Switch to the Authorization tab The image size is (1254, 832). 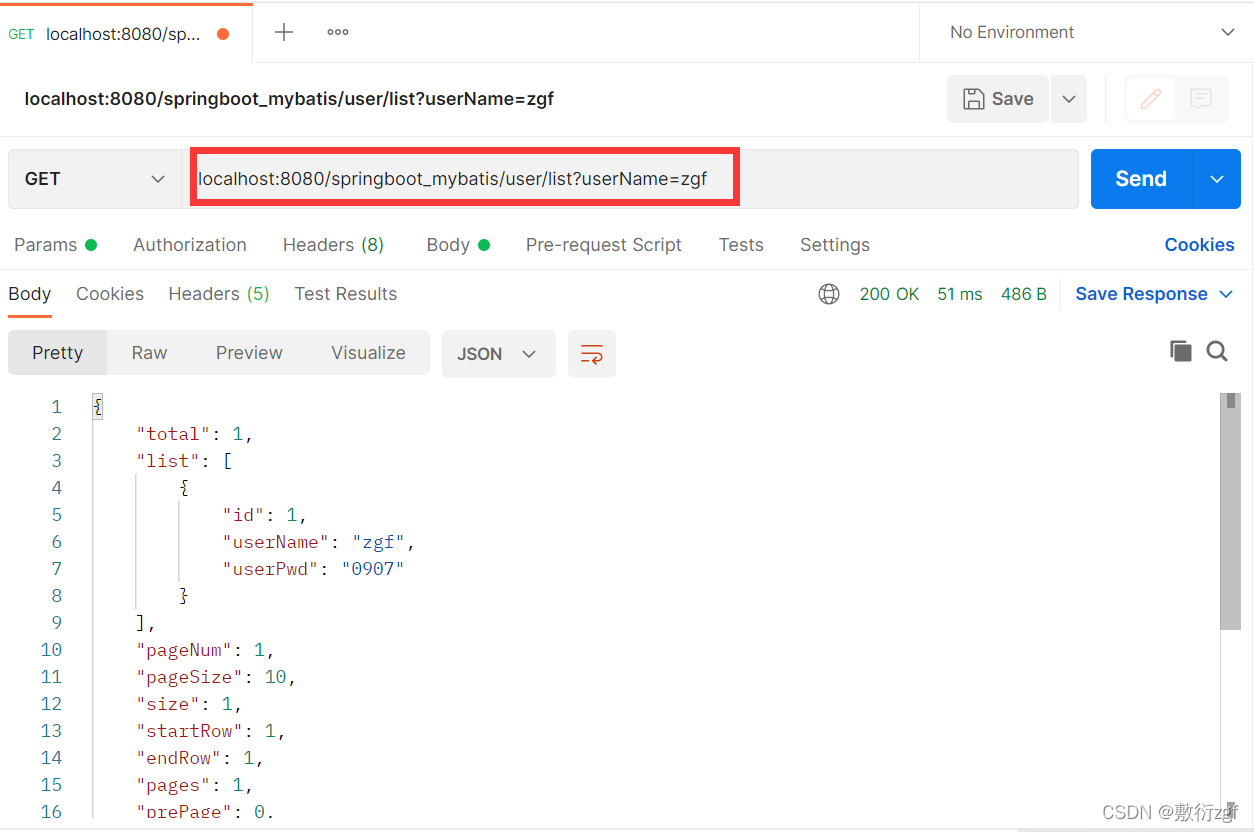[x=190, y=245]
